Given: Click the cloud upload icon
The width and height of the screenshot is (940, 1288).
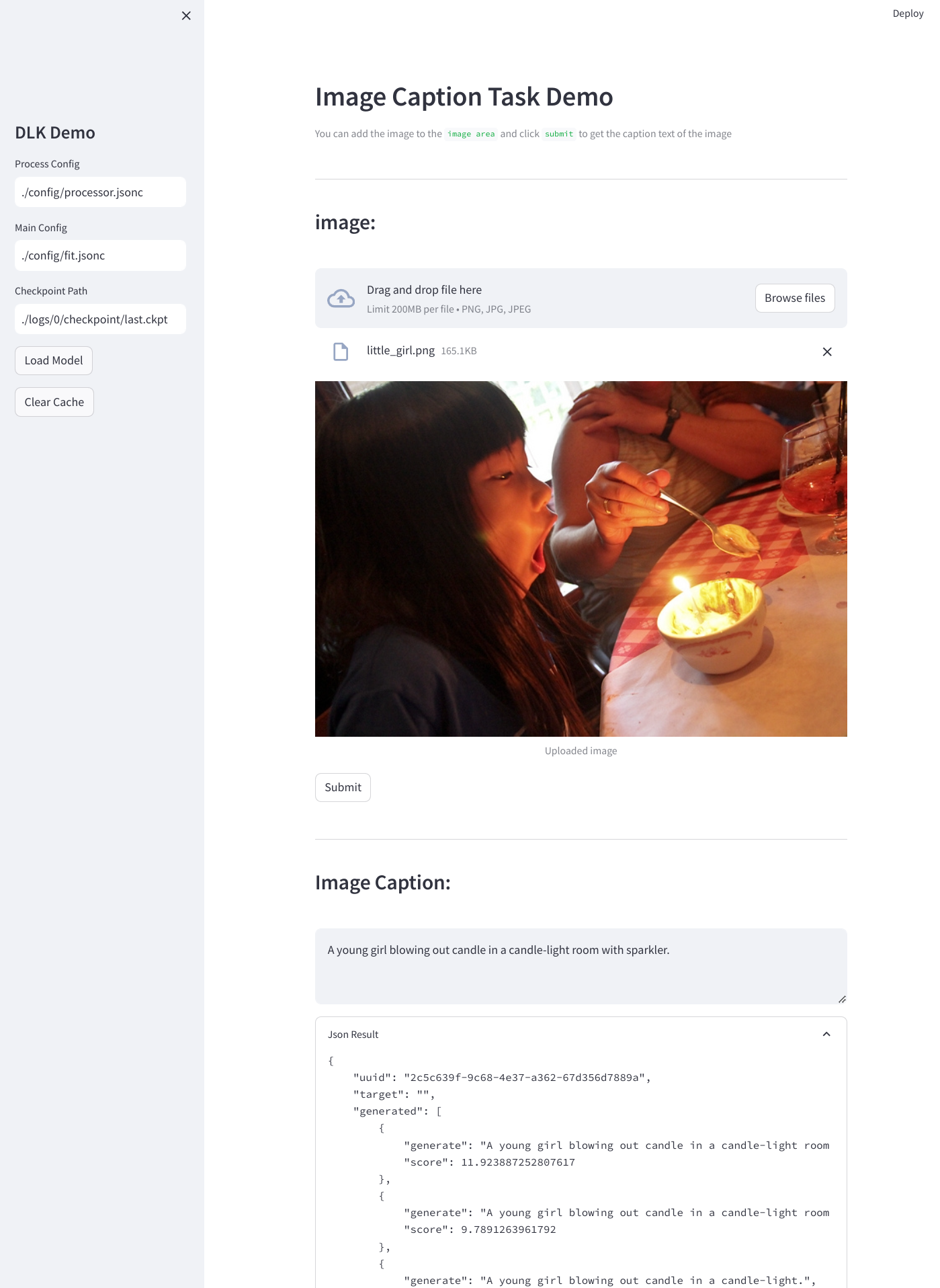Looking at the screenshot, I should [x=341, y=298].
